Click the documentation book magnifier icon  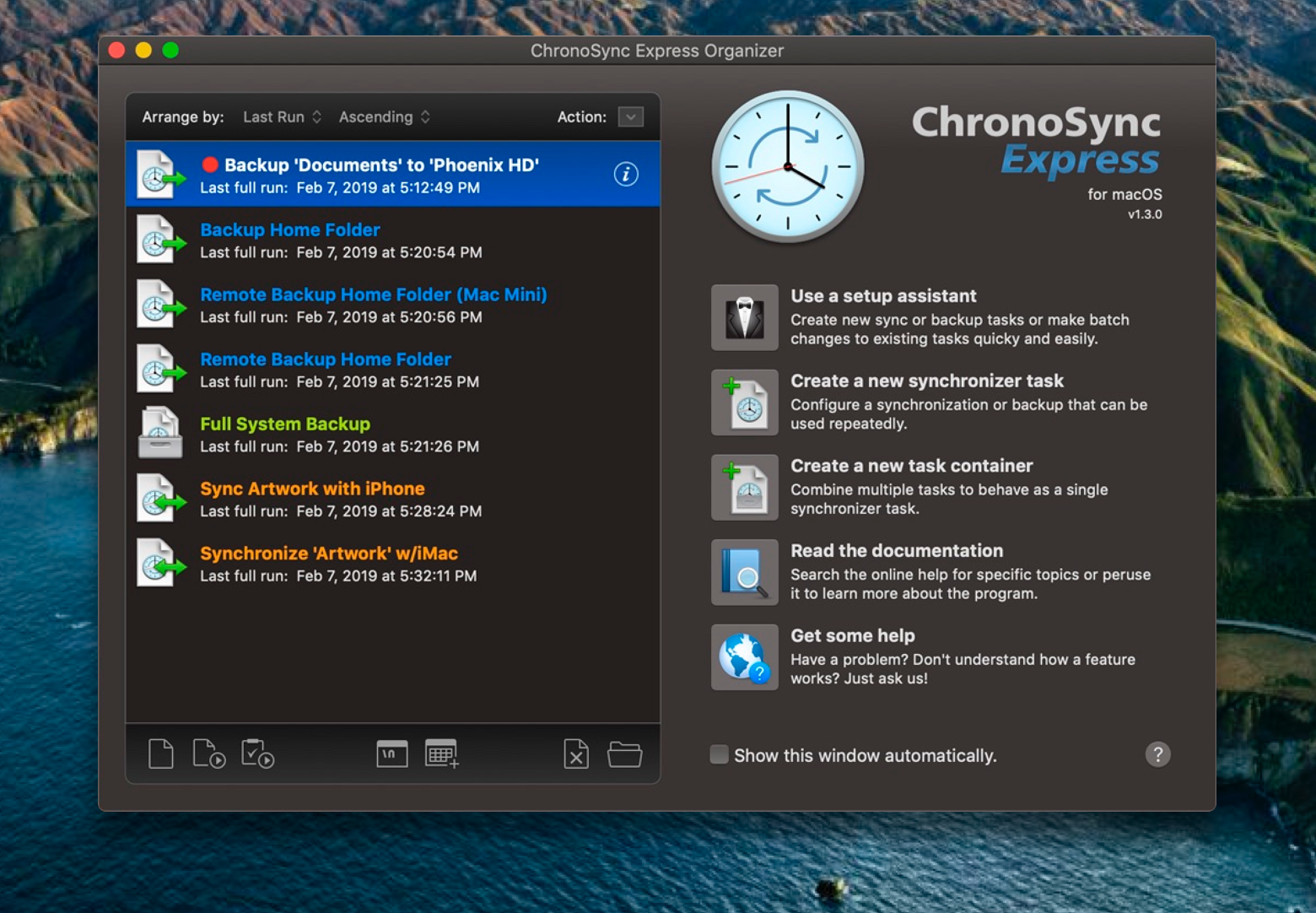[744, 572]
